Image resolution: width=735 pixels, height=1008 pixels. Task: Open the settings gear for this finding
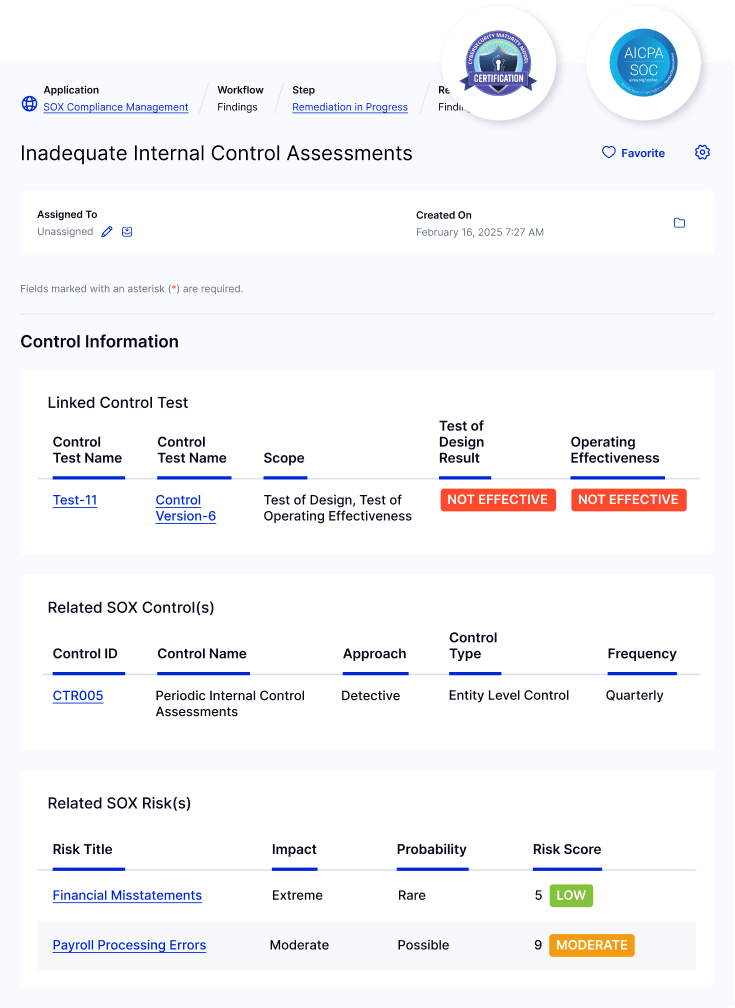[702, 152]
